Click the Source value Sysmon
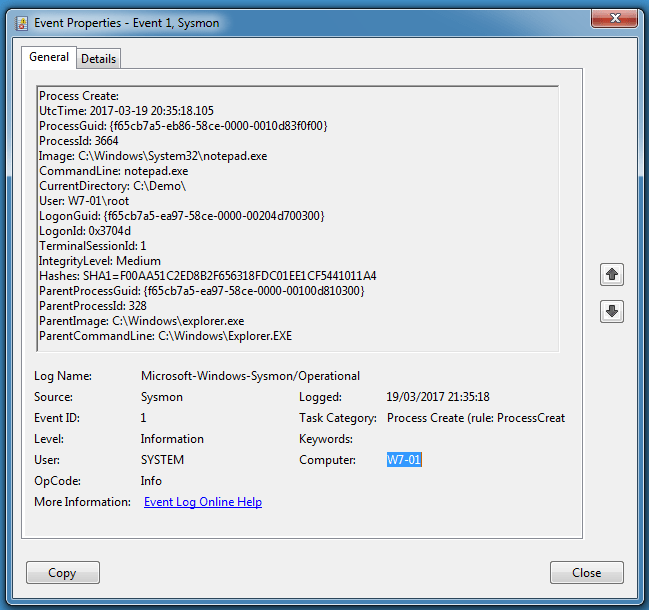The image size is (649, 610). coord(161,397)
